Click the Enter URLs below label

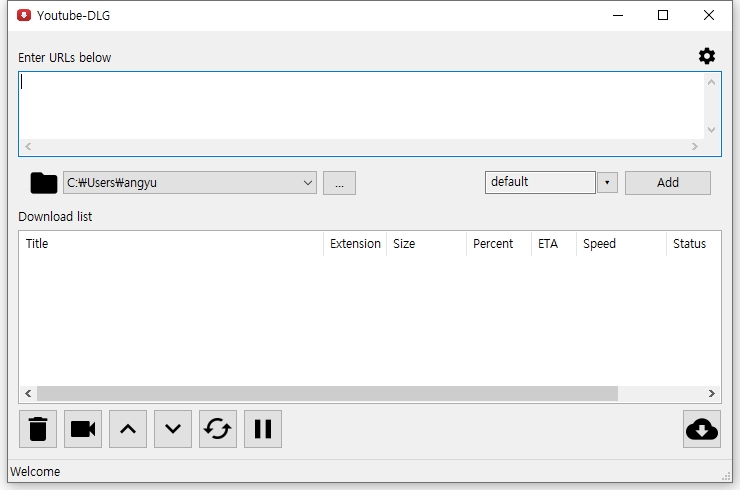click(x=65, y=58)
